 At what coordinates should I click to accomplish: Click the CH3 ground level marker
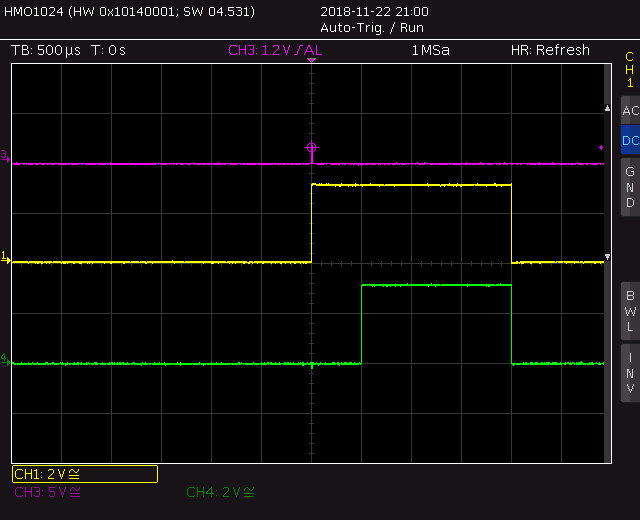coord(5,156)
